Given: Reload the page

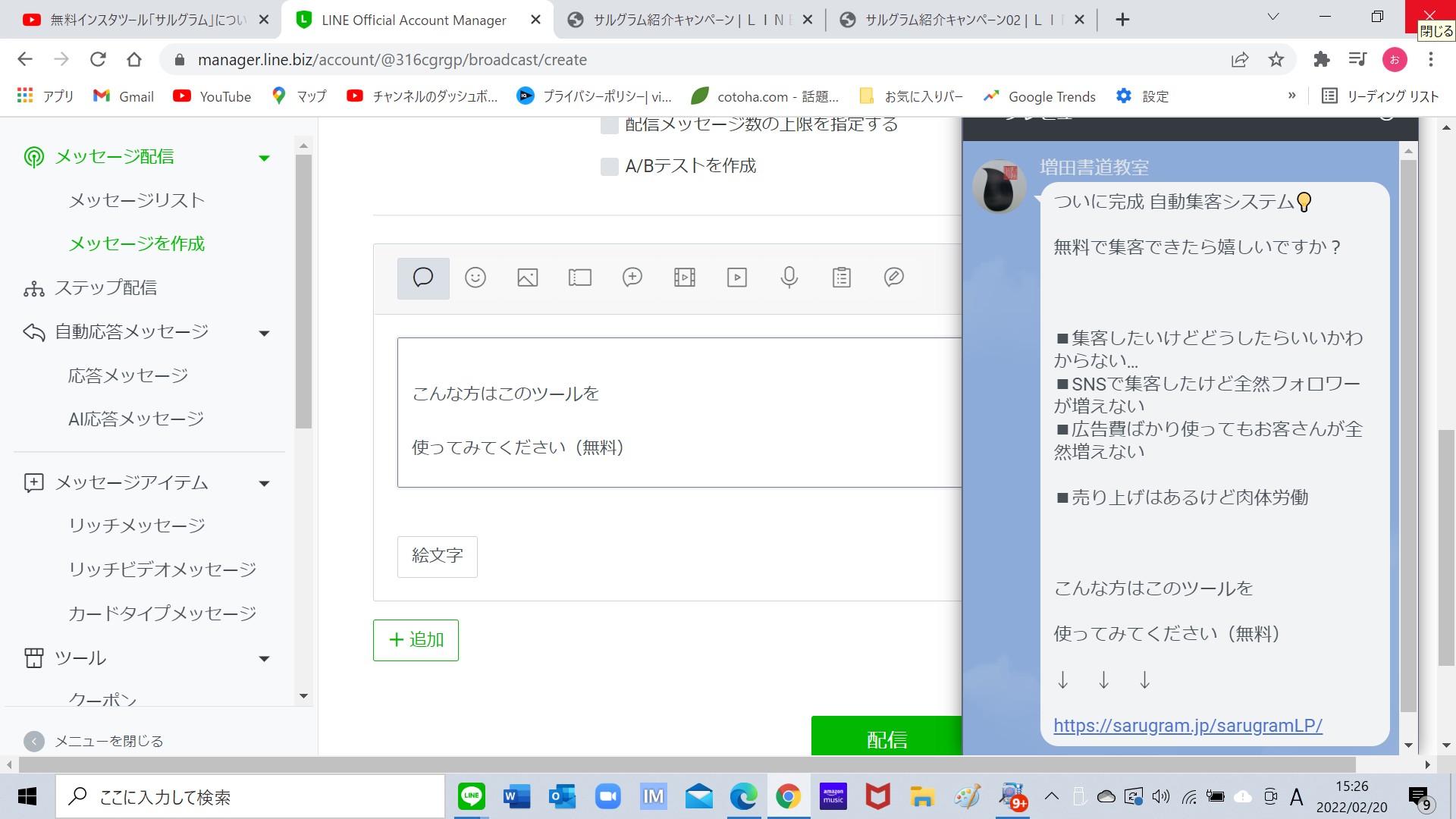Looking at the screenshot, I should [x=98, y=59].
